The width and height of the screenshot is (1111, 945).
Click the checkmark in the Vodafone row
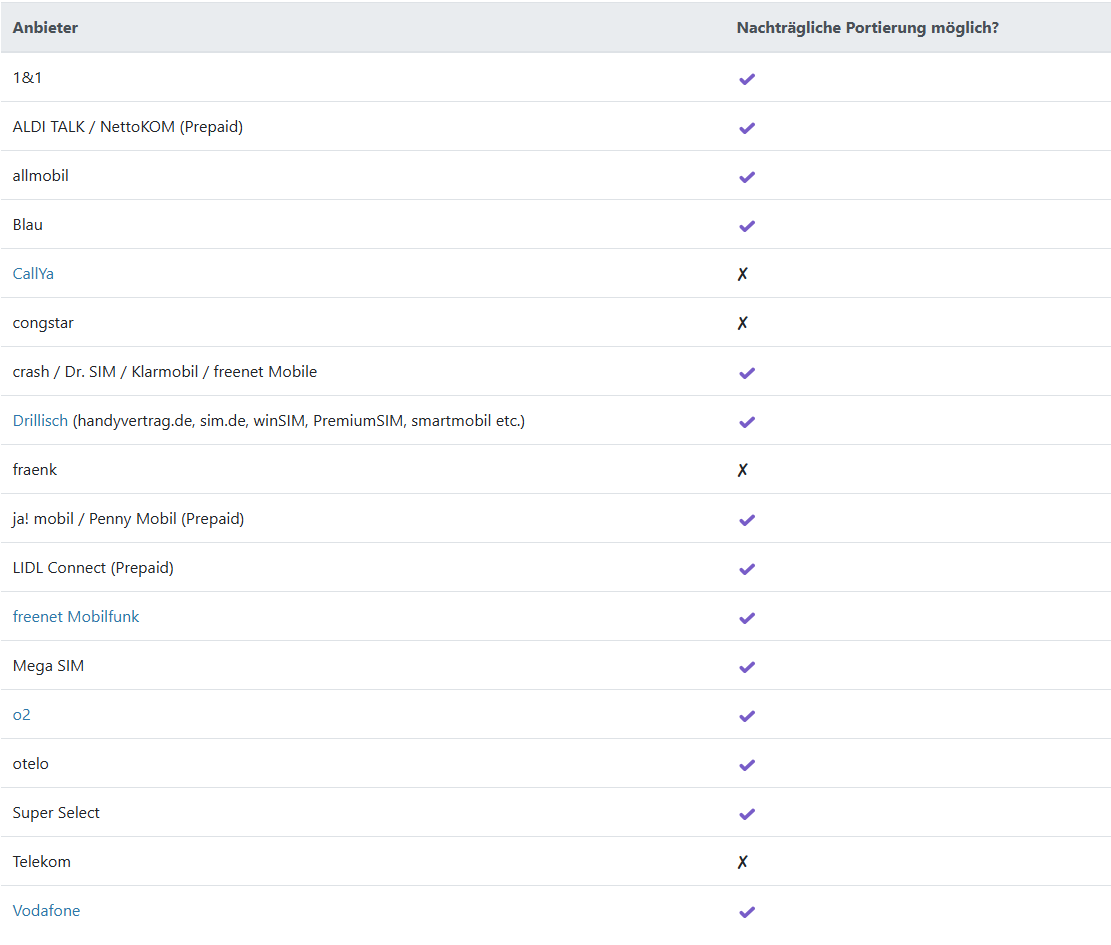click(746, 912)
